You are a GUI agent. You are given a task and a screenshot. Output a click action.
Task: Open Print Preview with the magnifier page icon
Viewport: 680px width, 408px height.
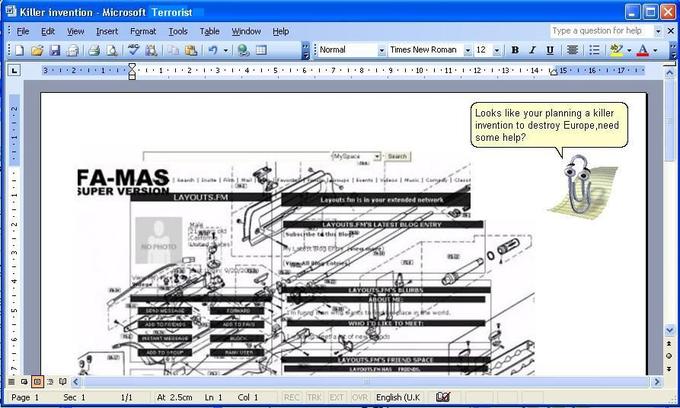tap(112, 50)
